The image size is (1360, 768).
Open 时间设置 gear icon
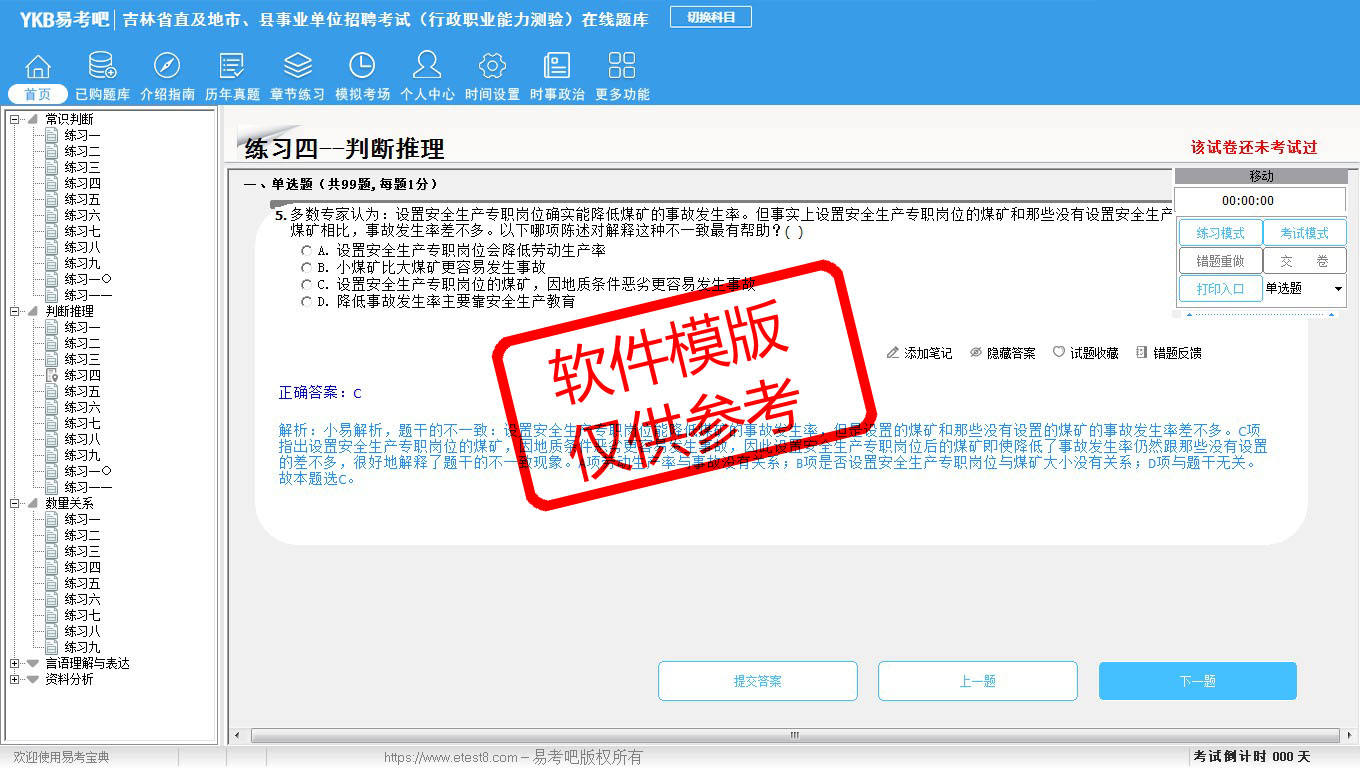click(x=492, y=67)
